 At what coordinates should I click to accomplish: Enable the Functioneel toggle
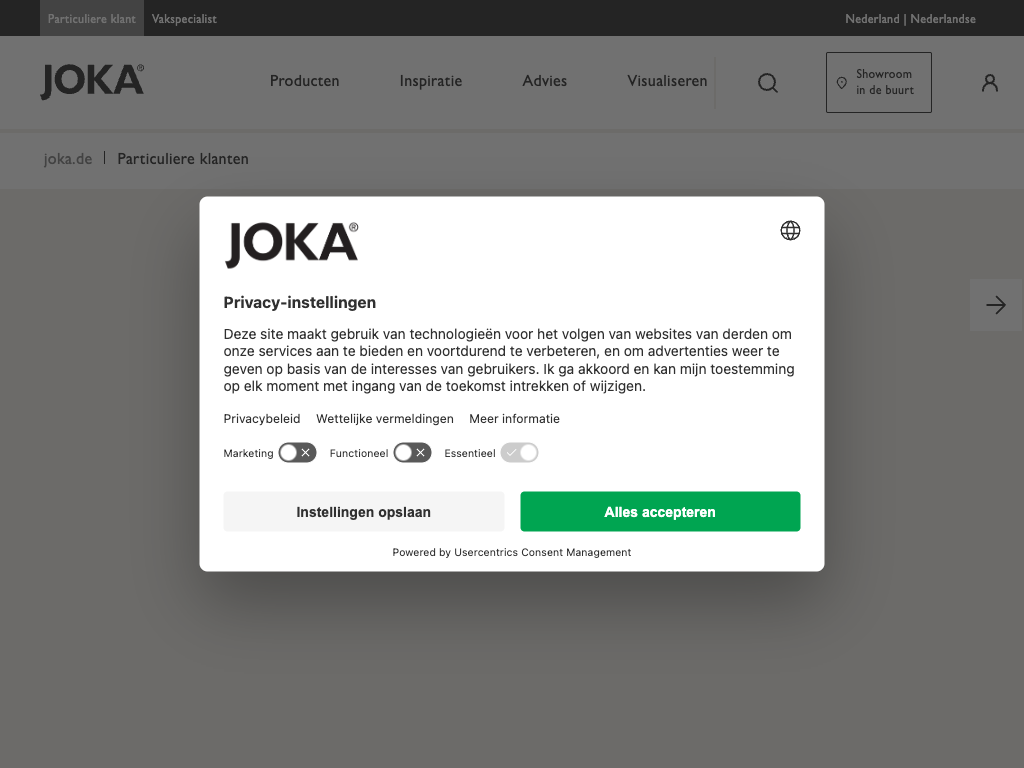(412, 453)
